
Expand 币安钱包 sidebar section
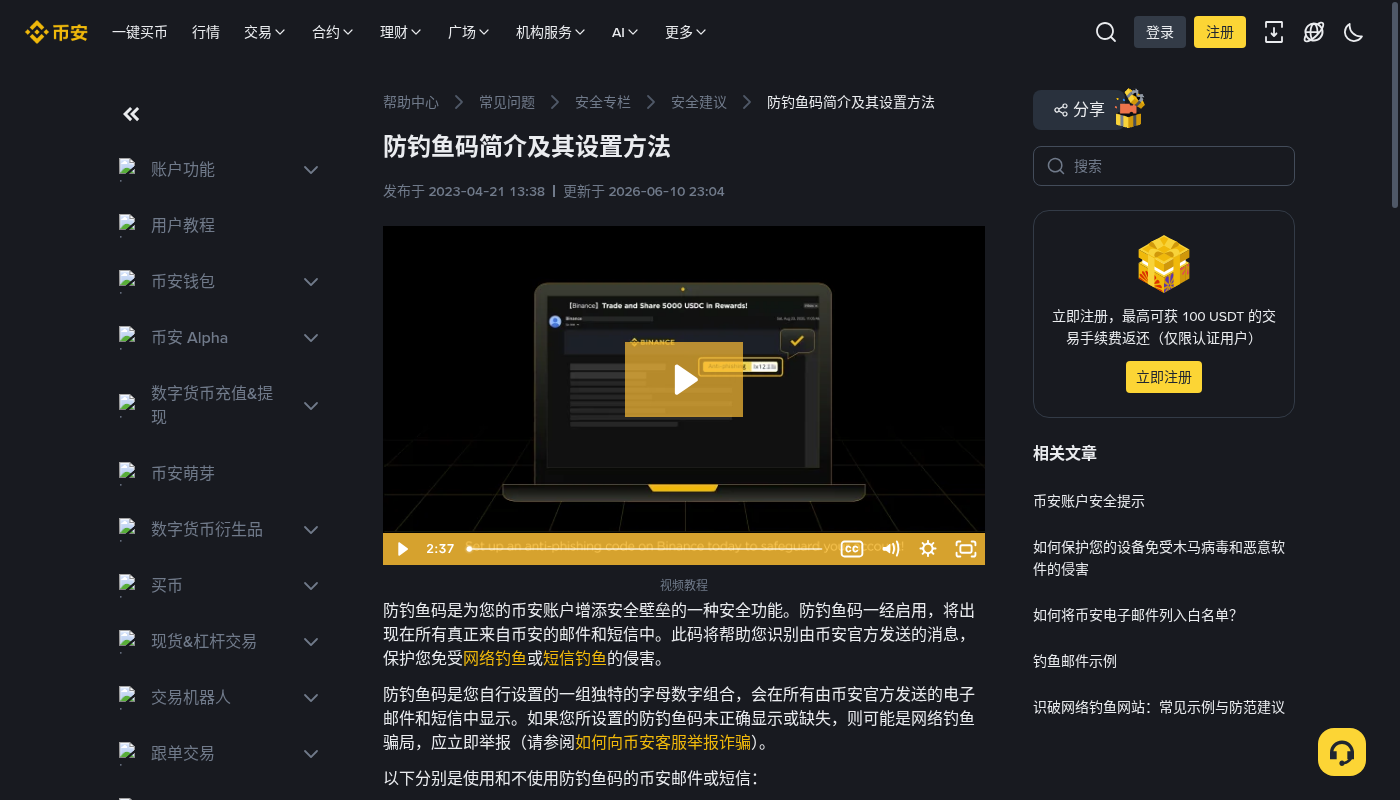311,282
